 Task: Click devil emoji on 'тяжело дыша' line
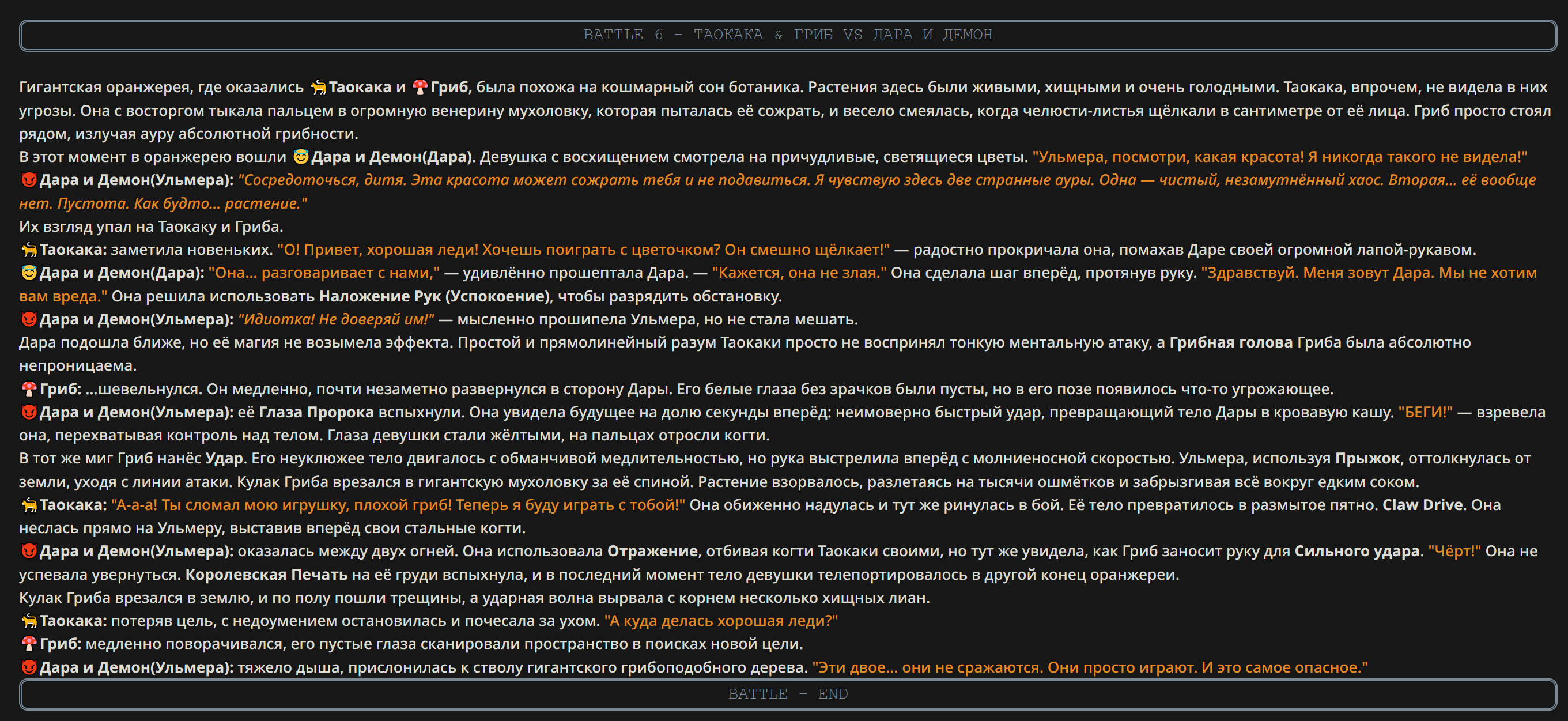29,667
